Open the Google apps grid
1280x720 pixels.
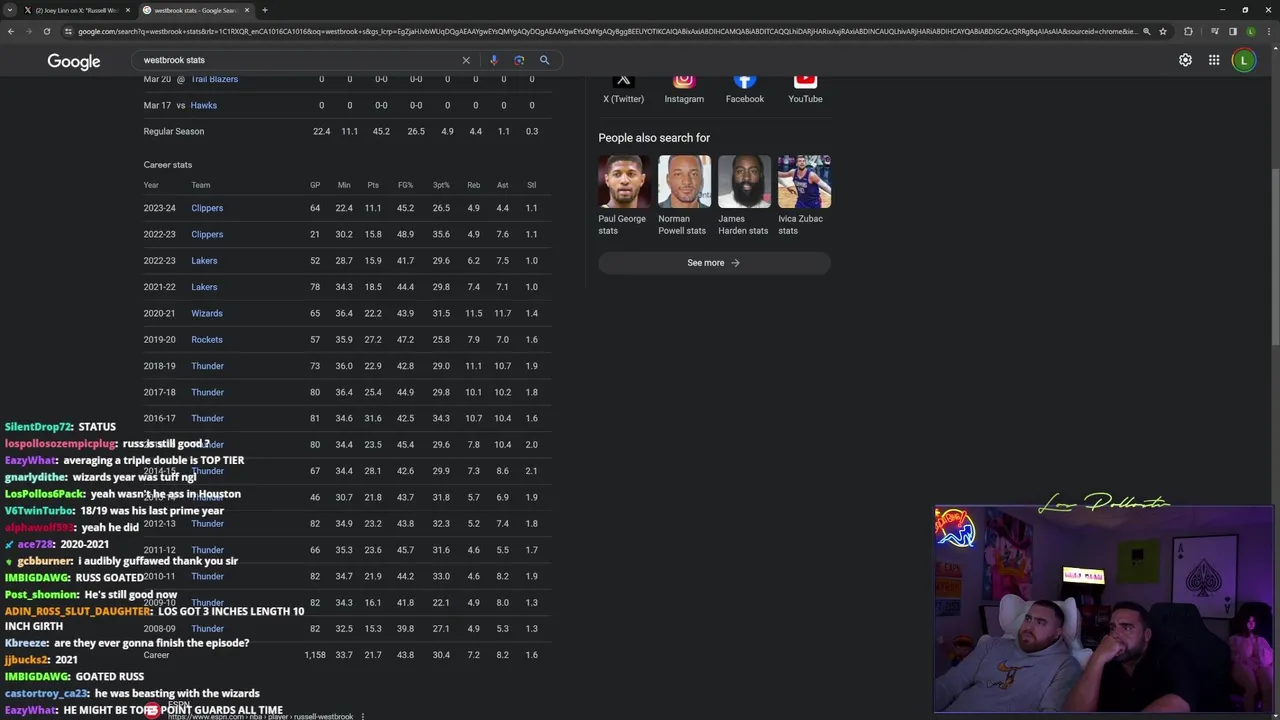click(1214, 60)
